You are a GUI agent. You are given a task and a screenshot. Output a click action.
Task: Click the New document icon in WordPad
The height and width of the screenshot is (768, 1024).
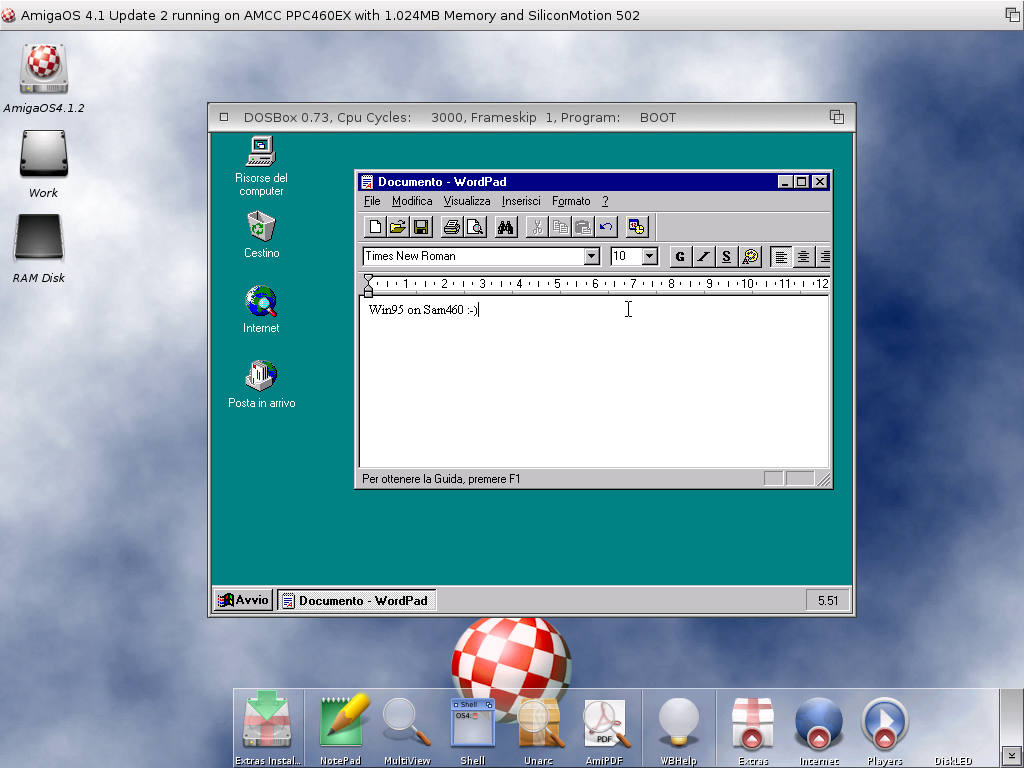pos(375,227)
